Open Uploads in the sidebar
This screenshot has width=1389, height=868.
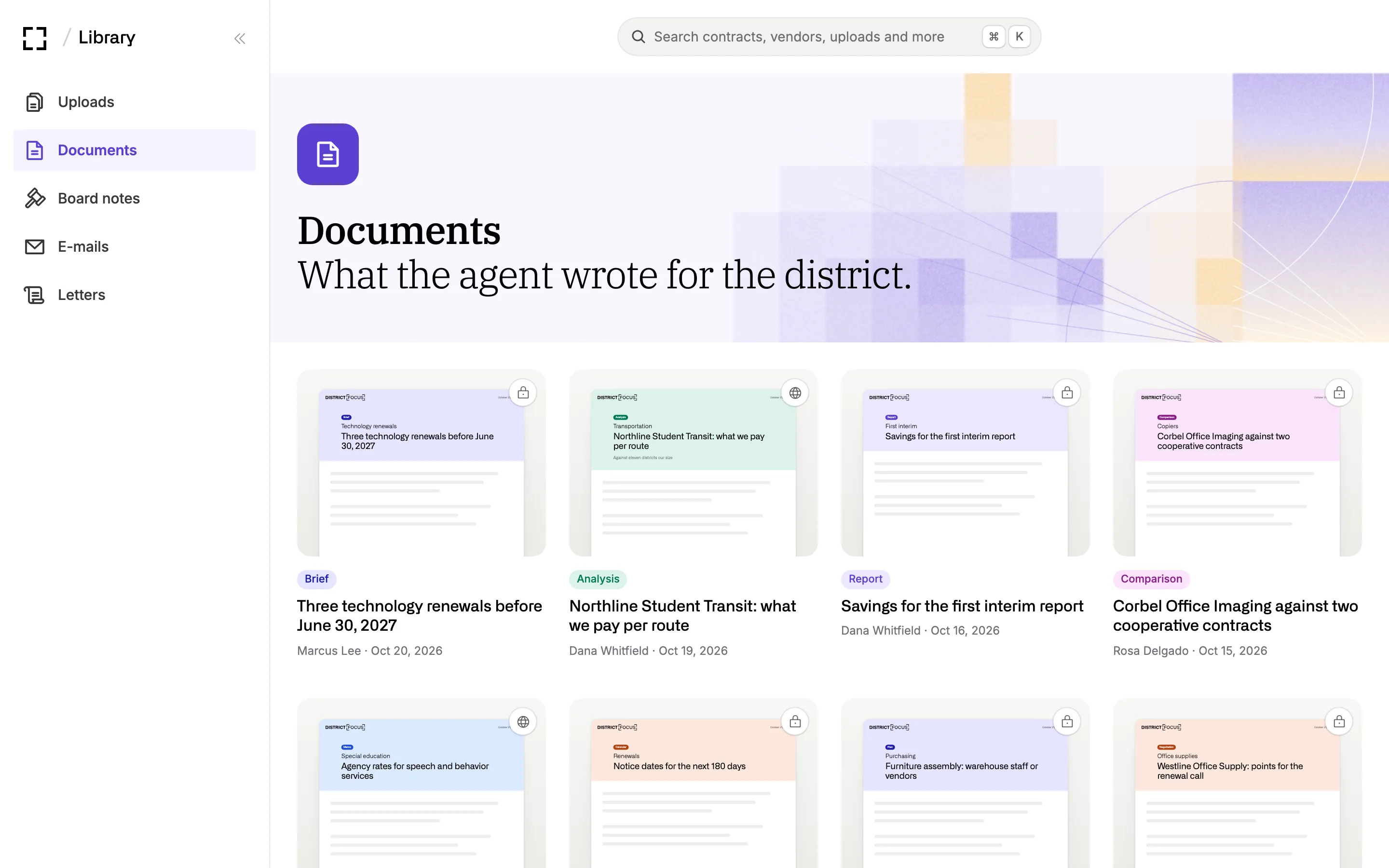click(x=134, y=102)
